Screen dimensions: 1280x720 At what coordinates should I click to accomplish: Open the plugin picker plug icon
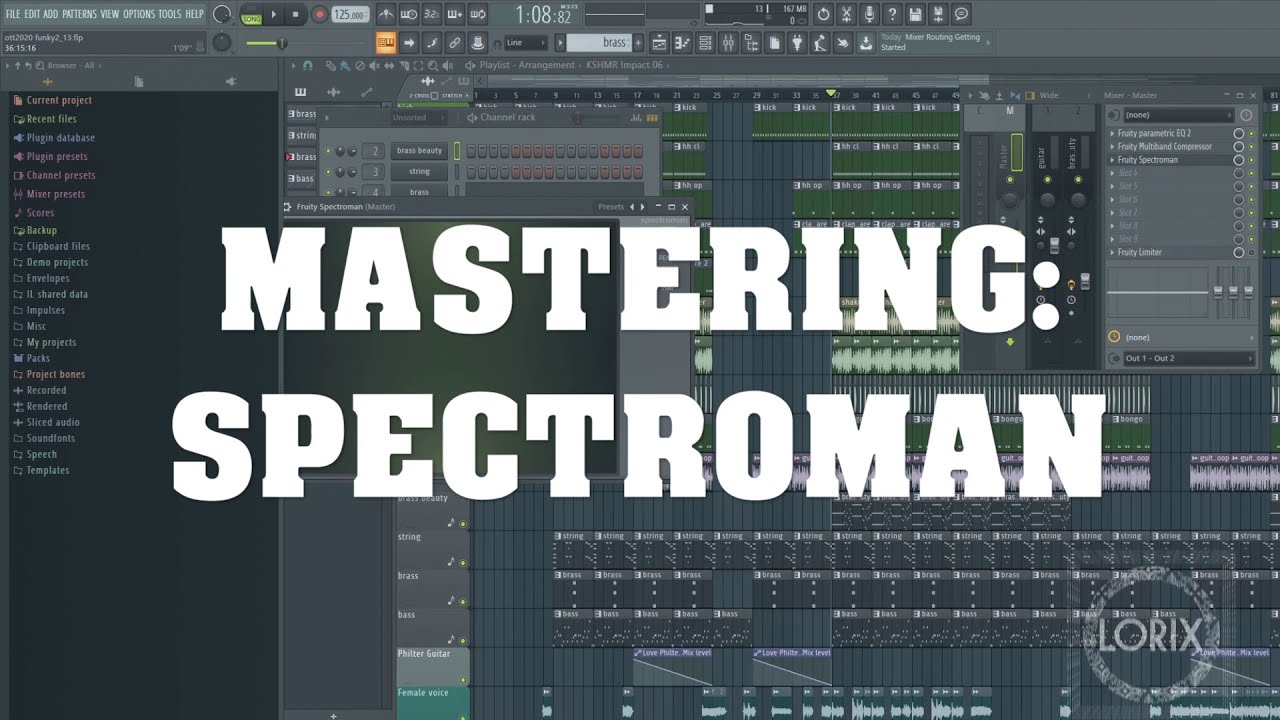click(x=797, y=42)
